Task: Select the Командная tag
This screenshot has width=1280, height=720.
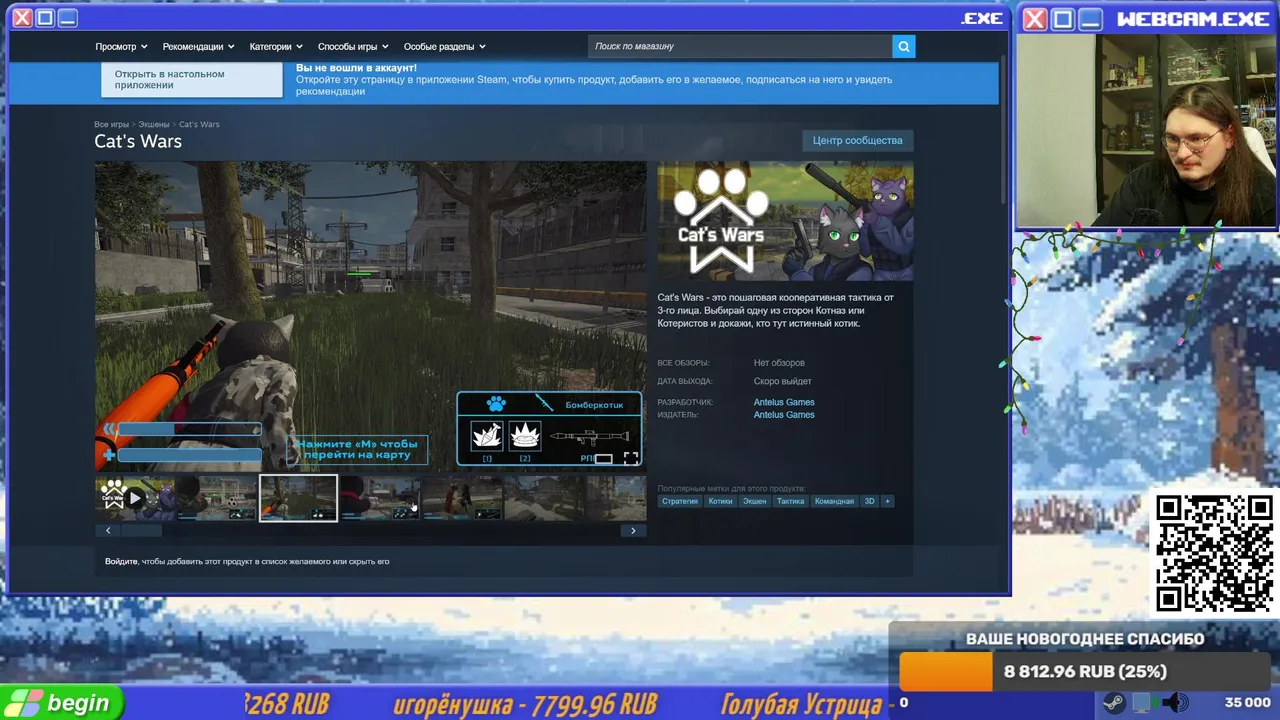Action: (834, 501)
